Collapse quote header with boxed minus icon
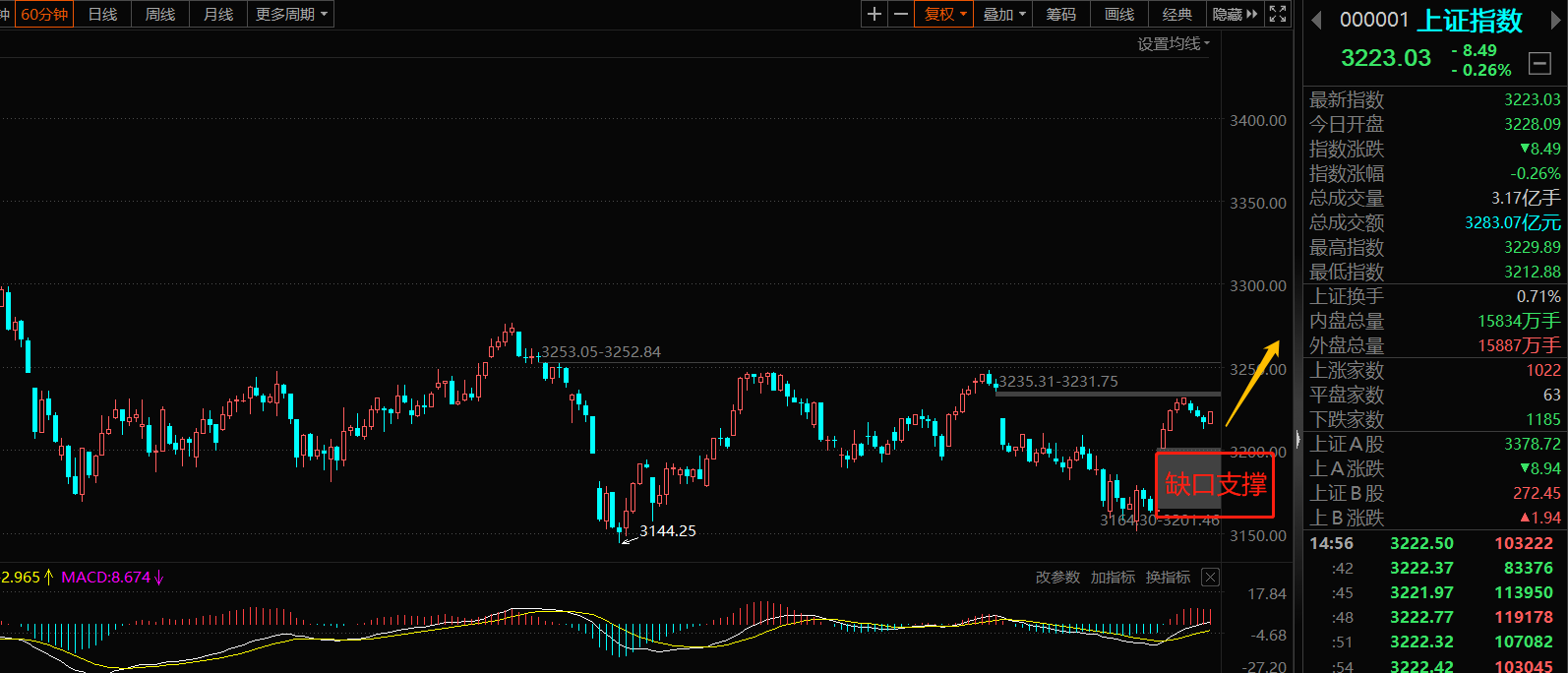Image resolution: width=1568 pixels, height=673 pixels. click(x=1540, y=64)
